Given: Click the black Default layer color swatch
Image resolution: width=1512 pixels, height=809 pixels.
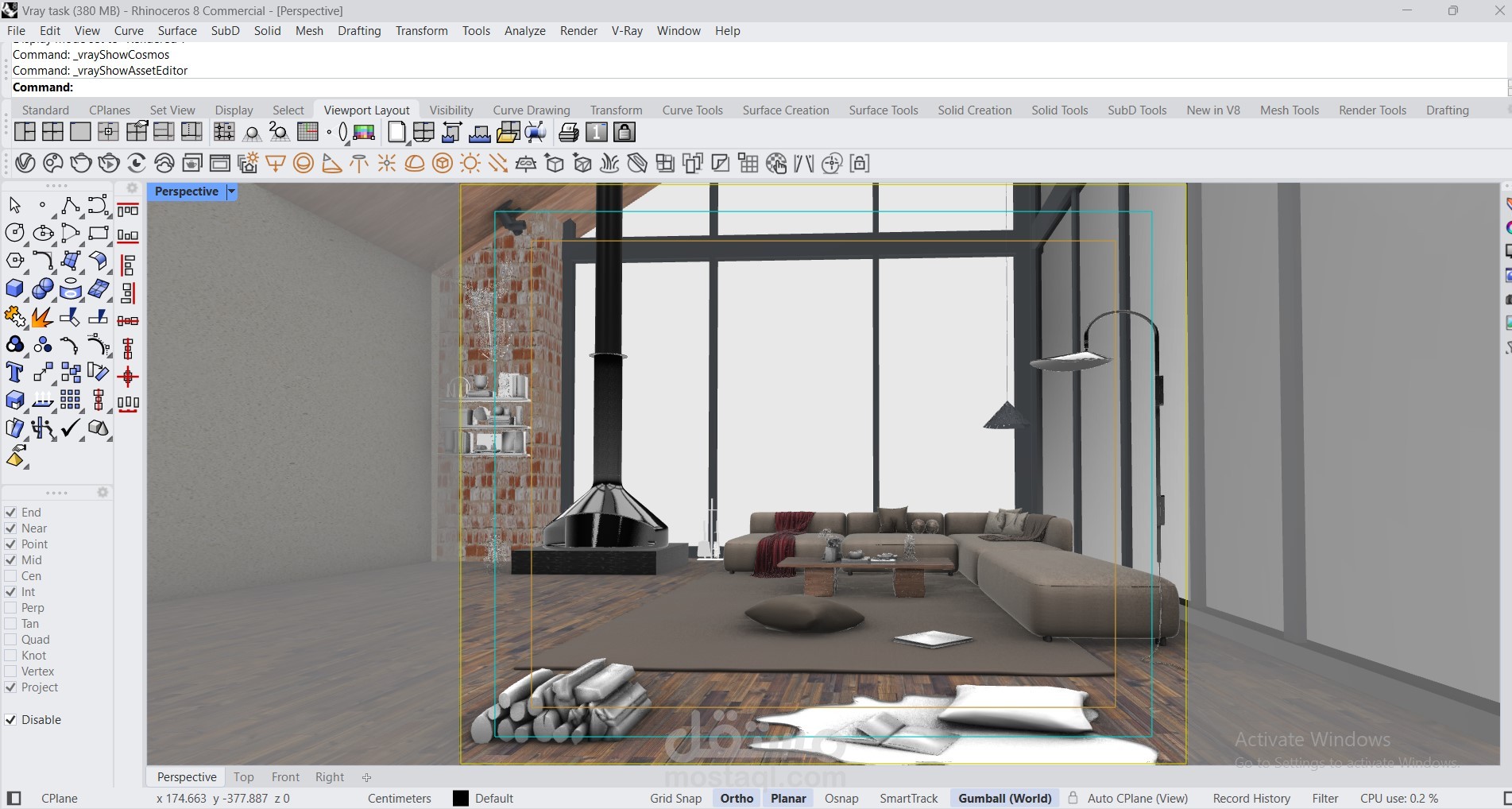Looking at the screenshot, I should click(461, 799).
